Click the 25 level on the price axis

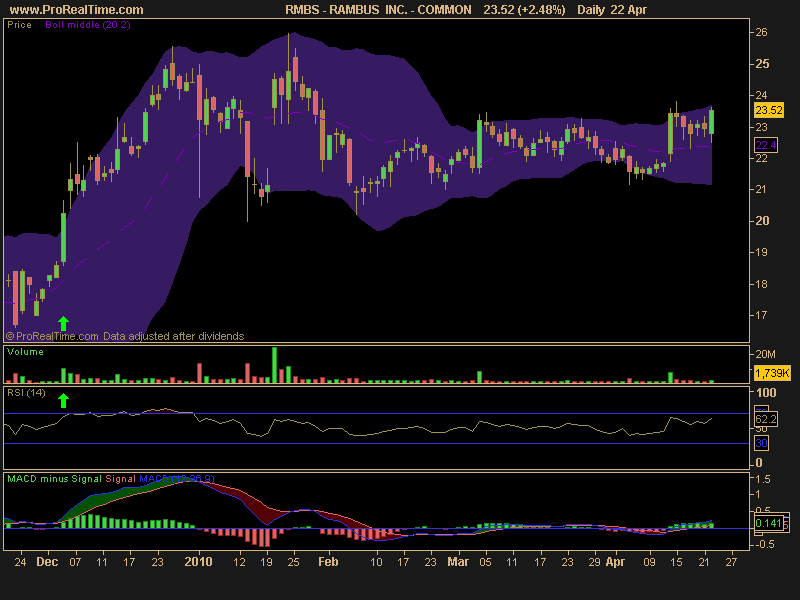point(762,64)
